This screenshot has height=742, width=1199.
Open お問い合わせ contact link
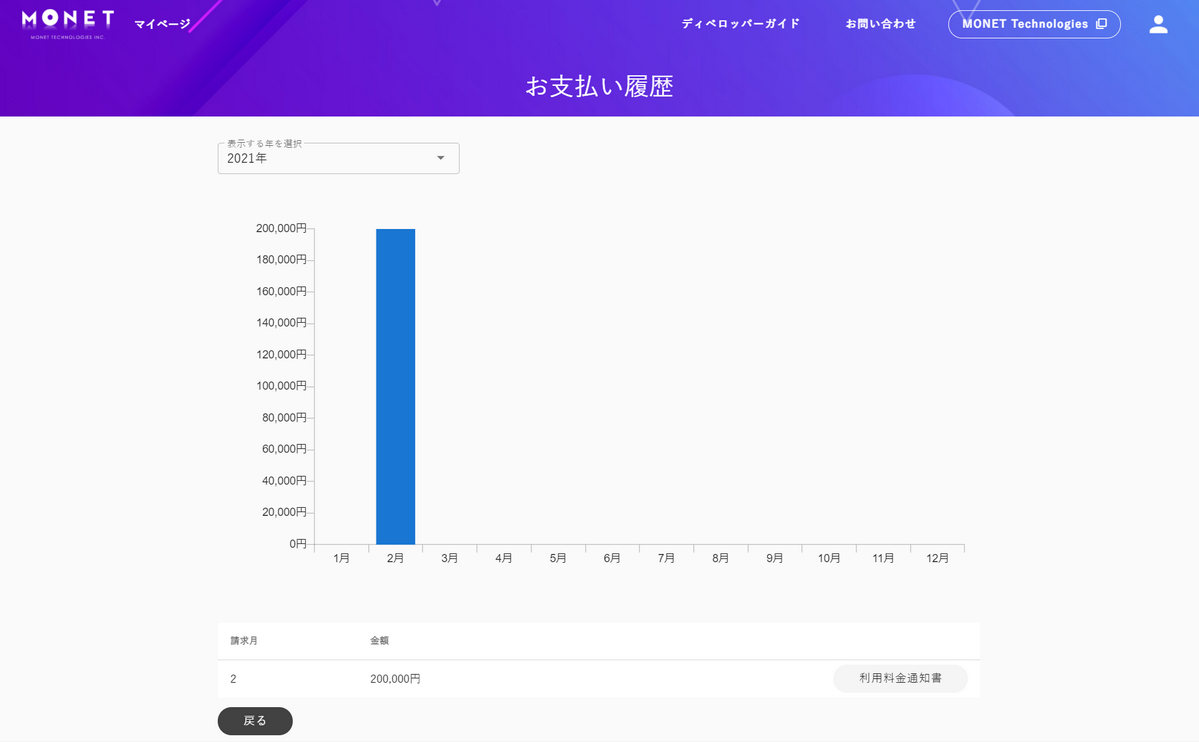coord(880,24)
